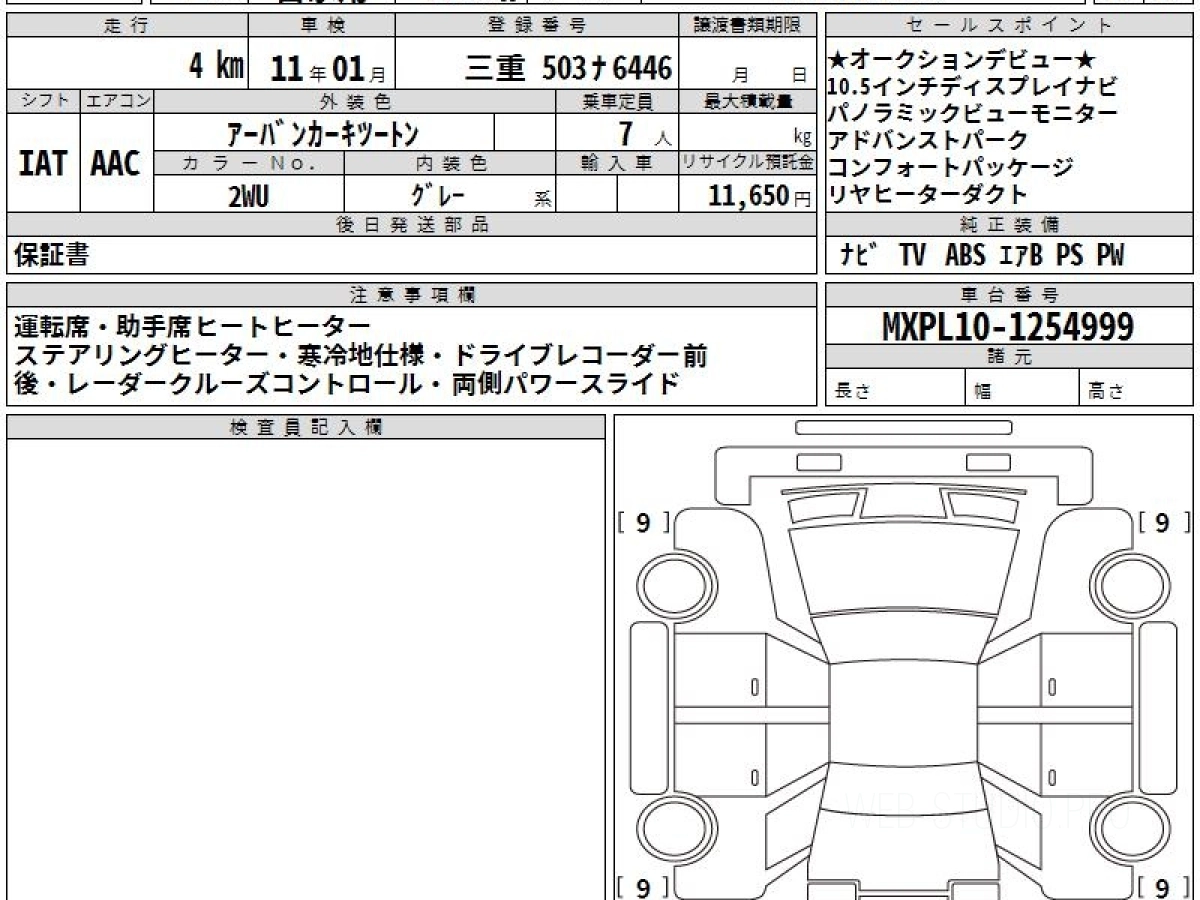Select the 注意事項欄 header

[x=412, y=295]
